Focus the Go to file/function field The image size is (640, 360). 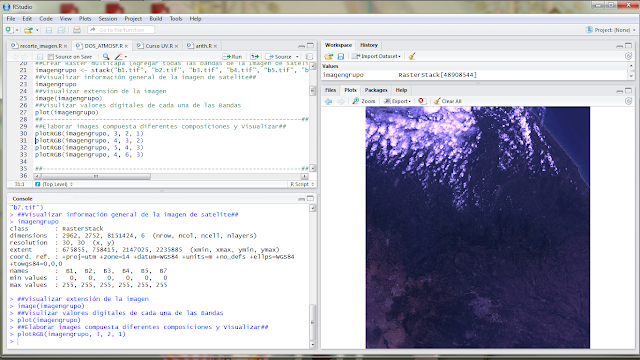tap(121, 30)
